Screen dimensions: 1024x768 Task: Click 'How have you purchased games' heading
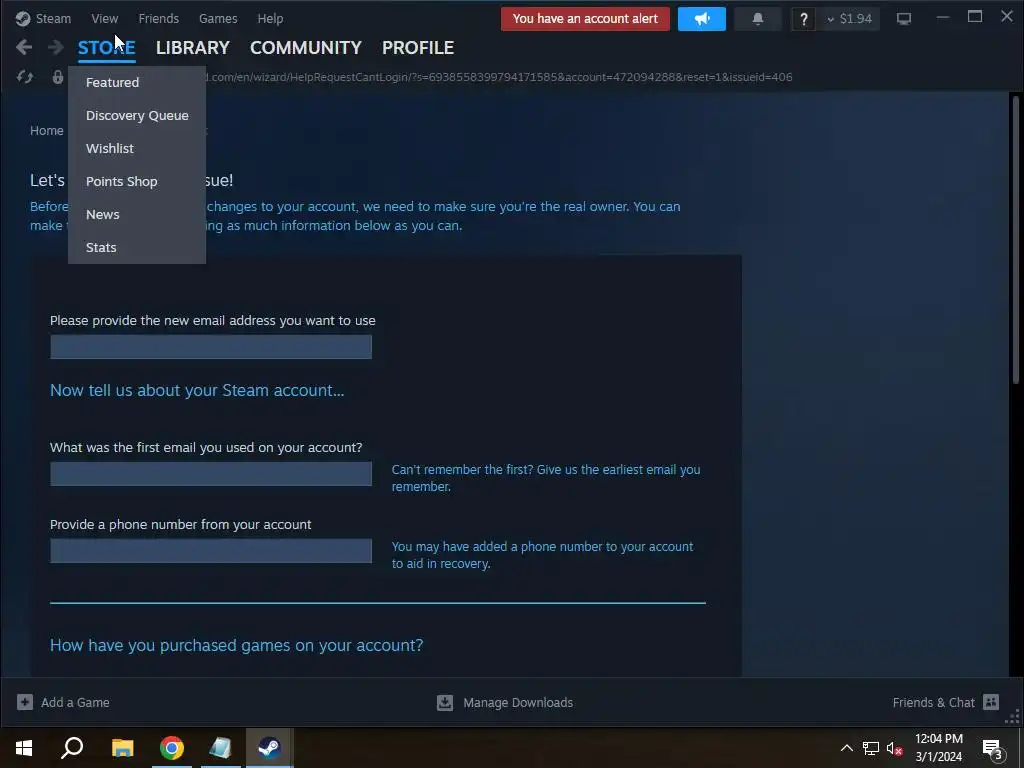(236, 645)
